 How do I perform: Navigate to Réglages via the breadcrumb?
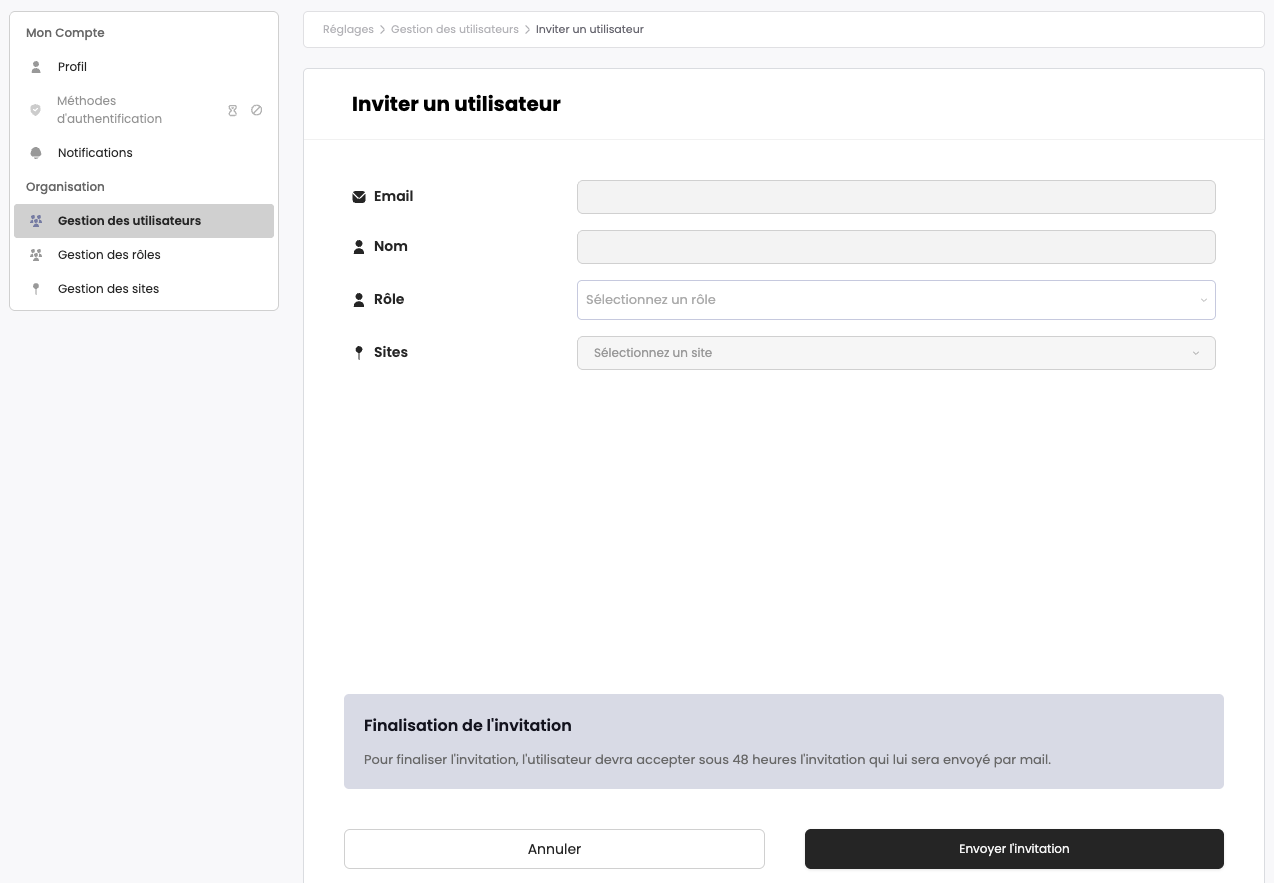tap(348, 29)
